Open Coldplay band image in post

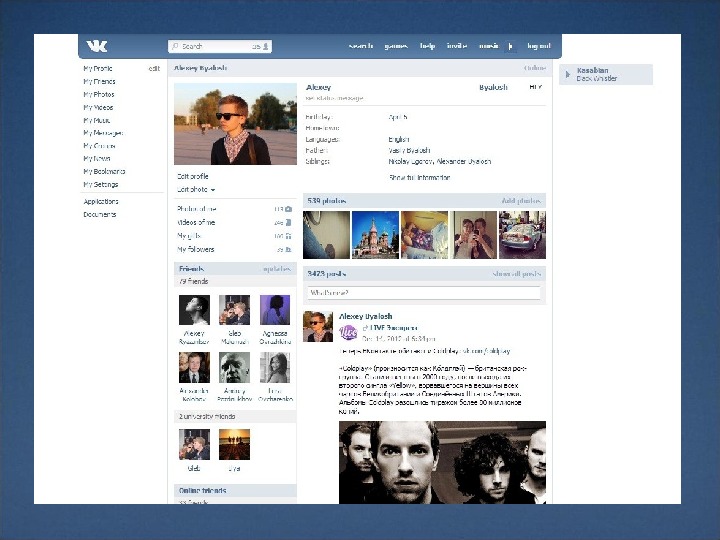pos(442,462)
